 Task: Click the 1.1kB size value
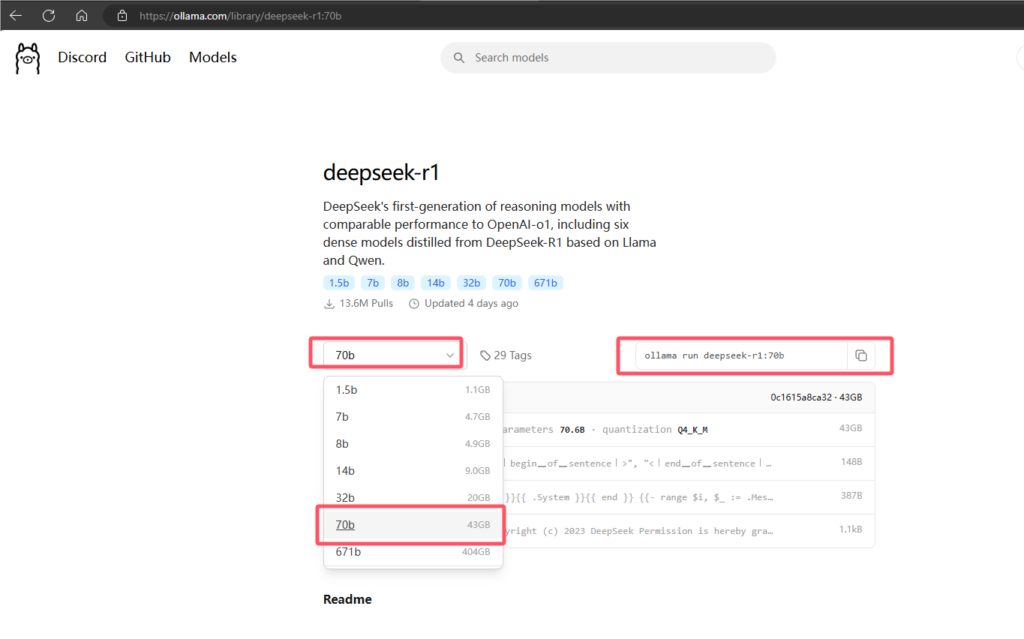click(851, 529)
